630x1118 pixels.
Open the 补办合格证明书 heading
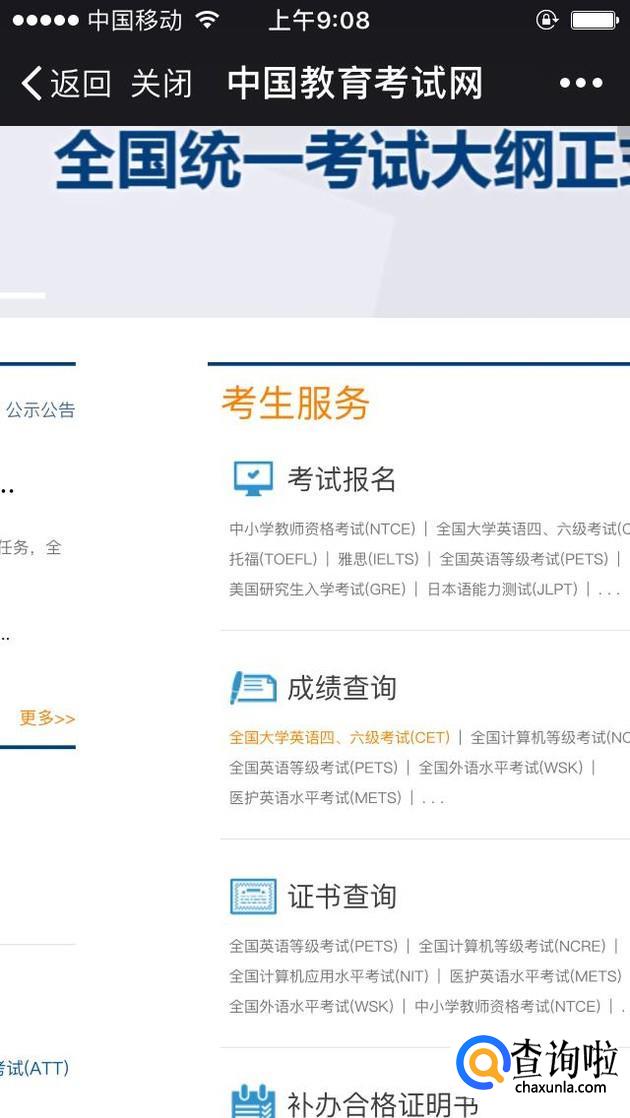[383, 1104]
